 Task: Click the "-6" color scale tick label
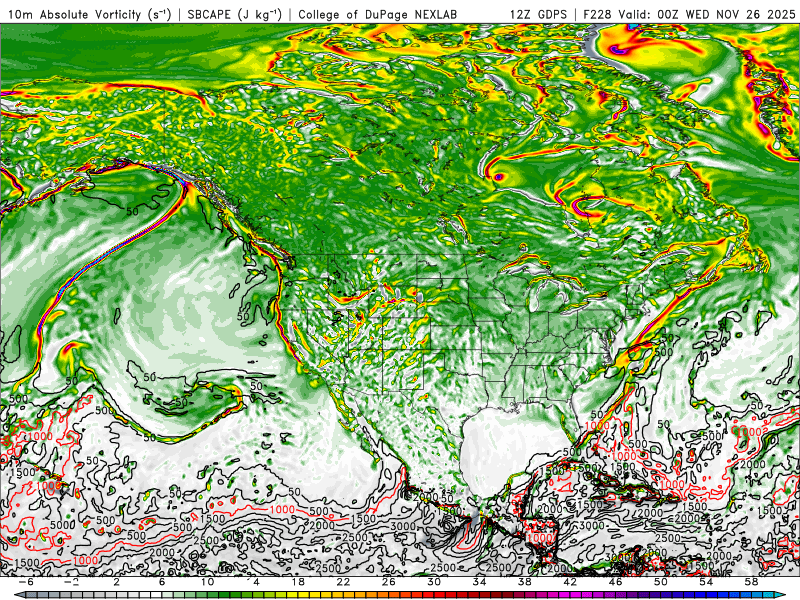(26, 582)
